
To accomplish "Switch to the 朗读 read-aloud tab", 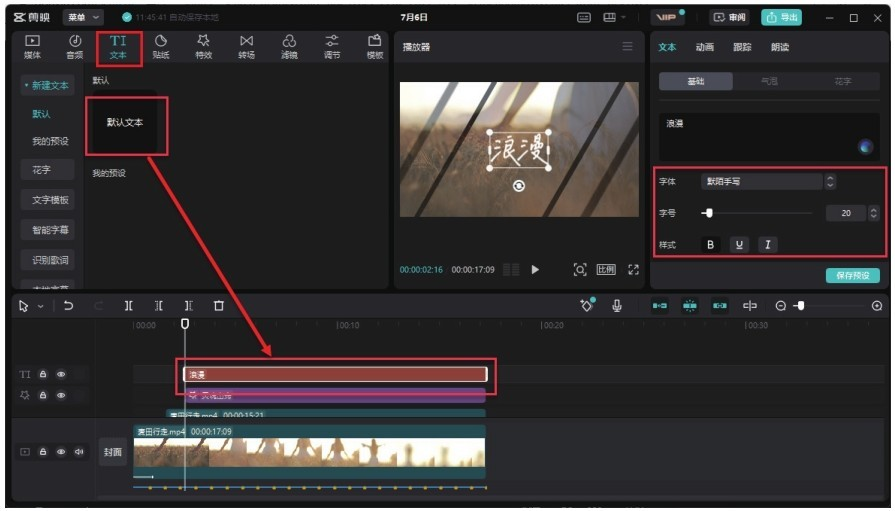I will click(x=780, y=47).
